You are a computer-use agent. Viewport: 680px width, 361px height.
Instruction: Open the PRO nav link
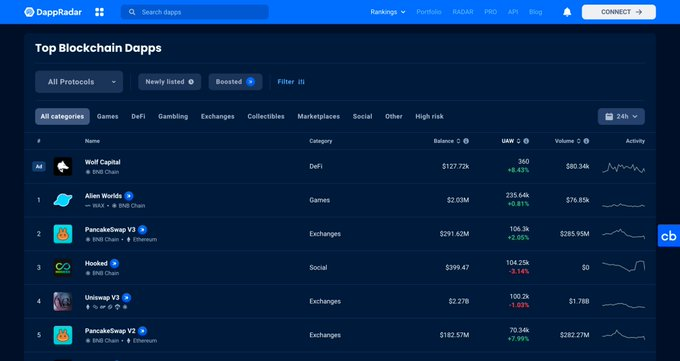tap(490, 12)
